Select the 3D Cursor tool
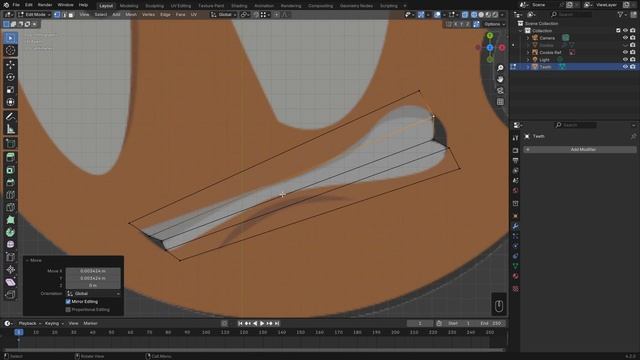This screenshot has height=360, width=640. click(11, 51)
